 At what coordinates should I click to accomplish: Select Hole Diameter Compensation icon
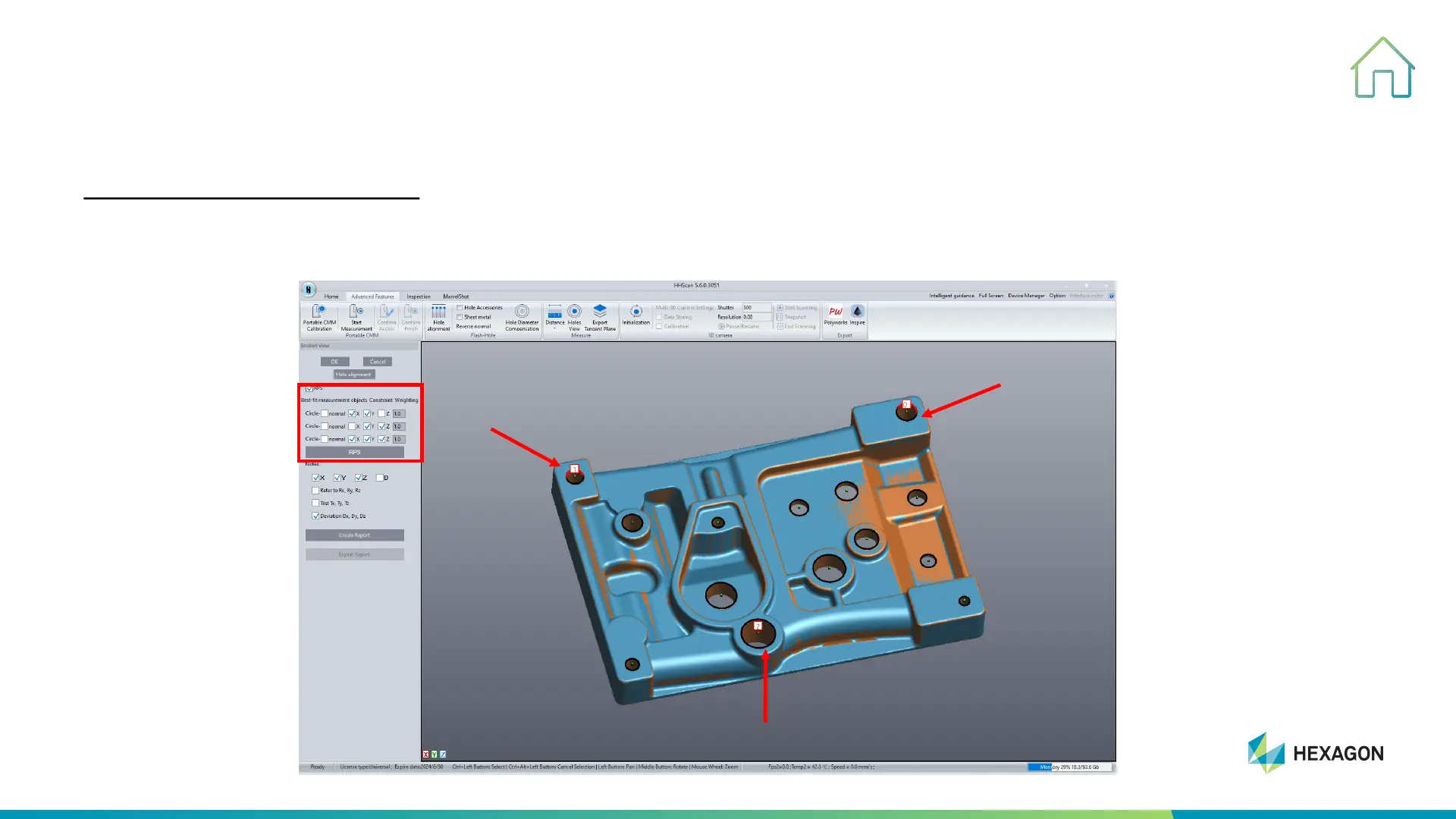tap(522, 312)
